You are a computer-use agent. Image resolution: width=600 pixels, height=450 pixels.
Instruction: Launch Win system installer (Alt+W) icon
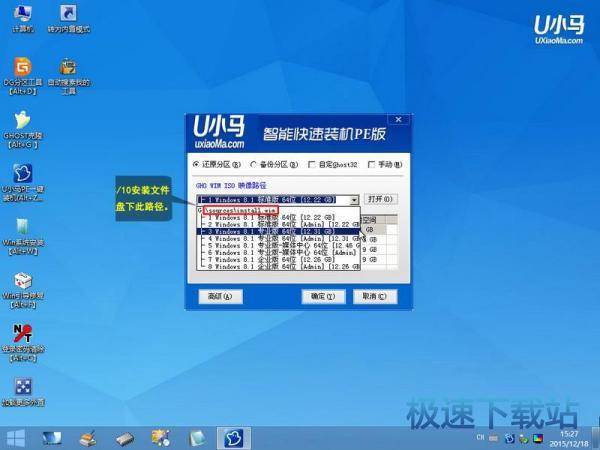click(23, 236)
